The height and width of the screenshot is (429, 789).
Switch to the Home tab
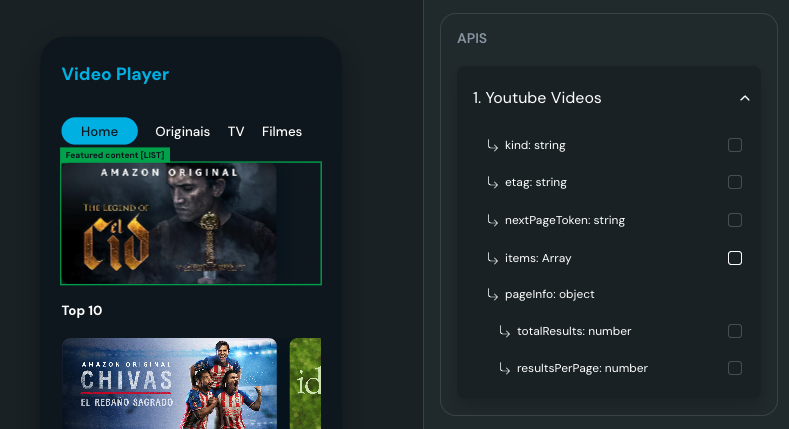tap(100, 131)
